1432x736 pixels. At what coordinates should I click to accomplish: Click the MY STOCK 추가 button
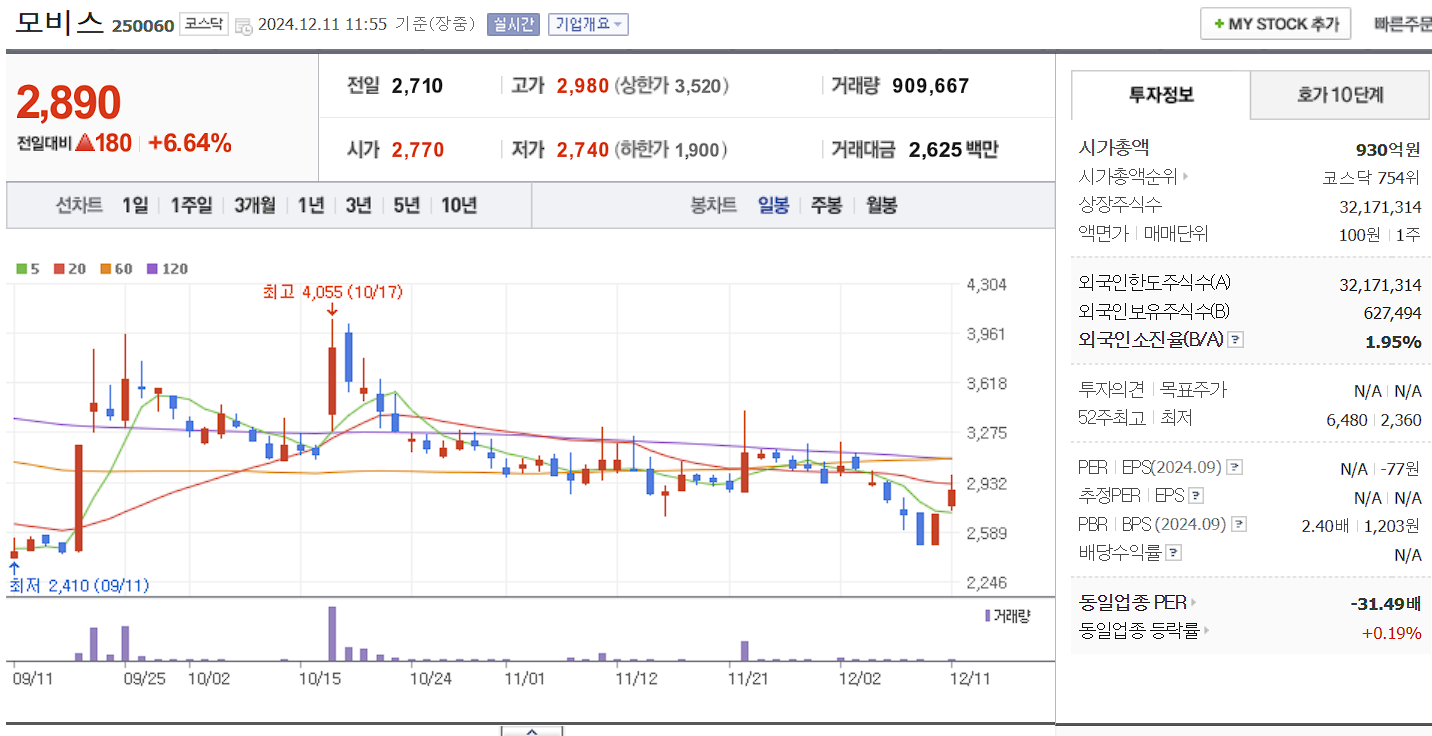click(x=1275, y=24)
